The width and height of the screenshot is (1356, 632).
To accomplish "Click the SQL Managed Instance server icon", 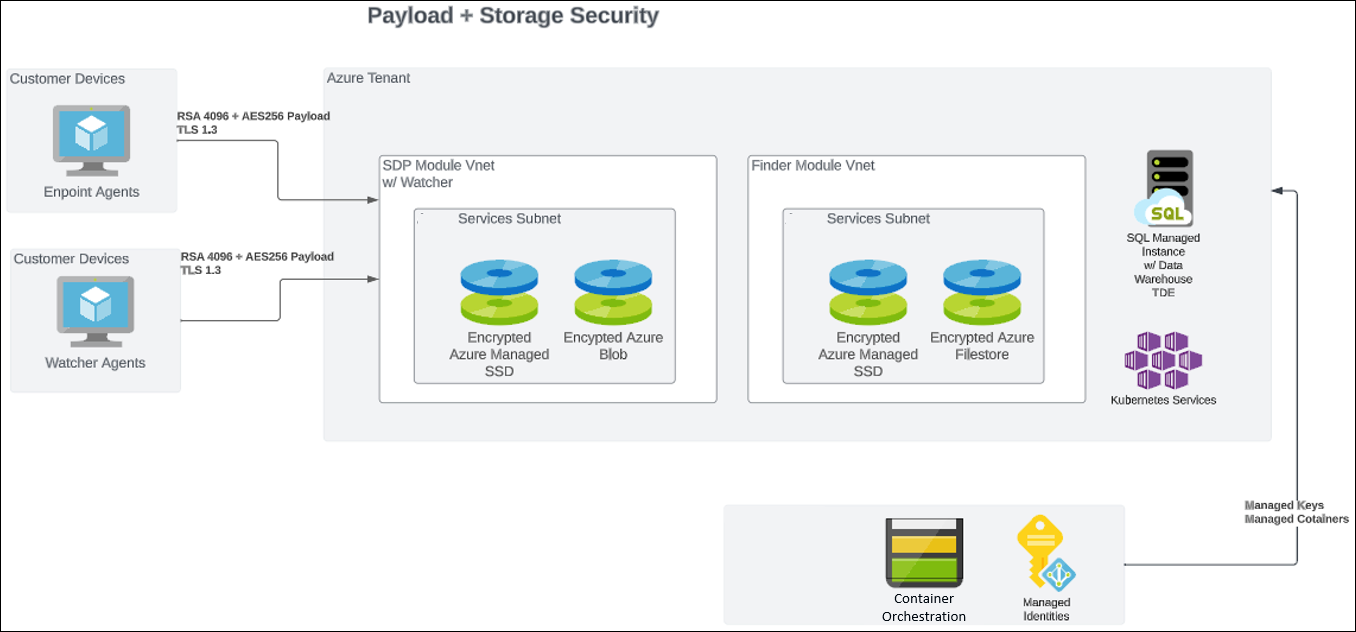I will click(x=1166, y=188).
